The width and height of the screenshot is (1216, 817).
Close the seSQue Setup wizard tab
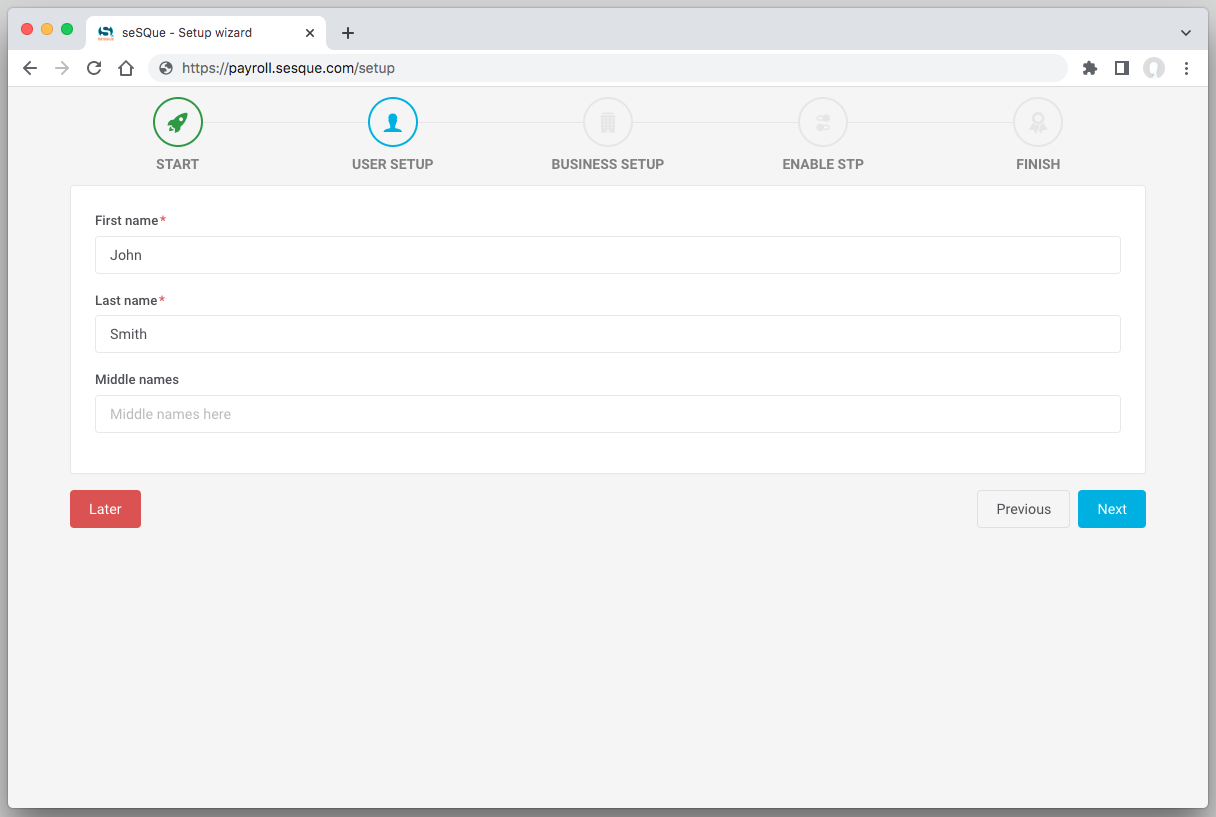[310, 33]
